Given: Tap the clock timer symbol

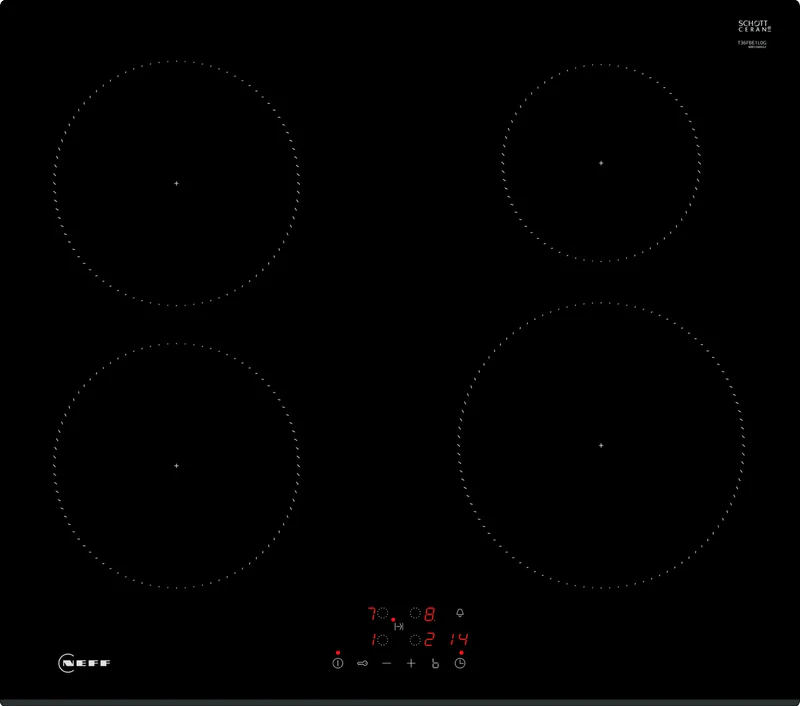Looking at the screenshot, I should (x=460, y=662).
